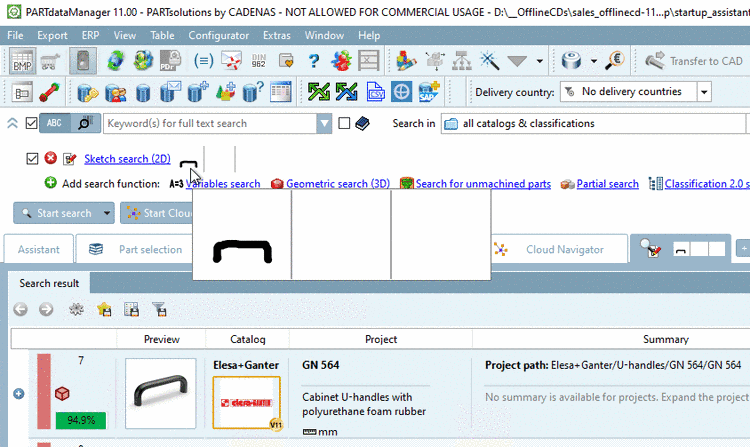Click the DIN 962 icon
Viewport: 750px width, 447px height.
tap(259, 61)
